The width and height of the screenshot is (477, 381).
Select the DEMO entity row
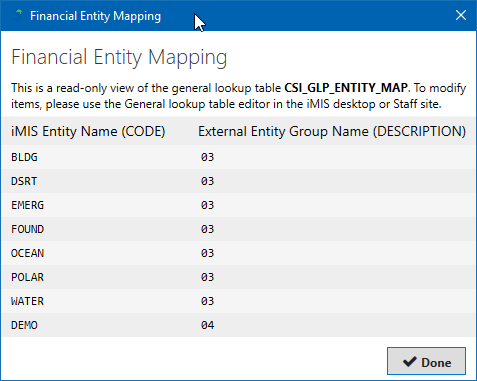pyautogui.click(x=238, y=325)
